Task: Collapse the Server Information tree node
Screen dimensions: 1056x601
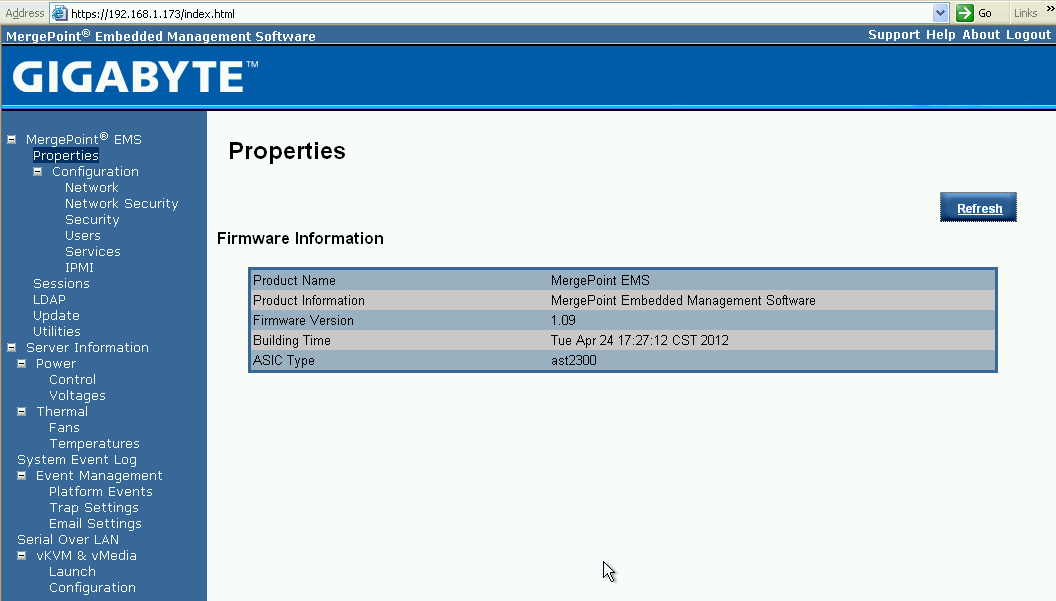Action: coord(11,348)
